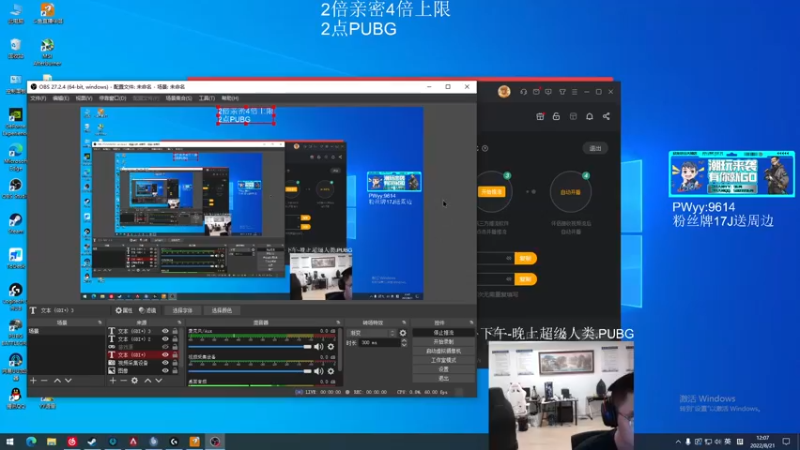Open the OBS 停靠窗口(D) menu

[112, 98]
